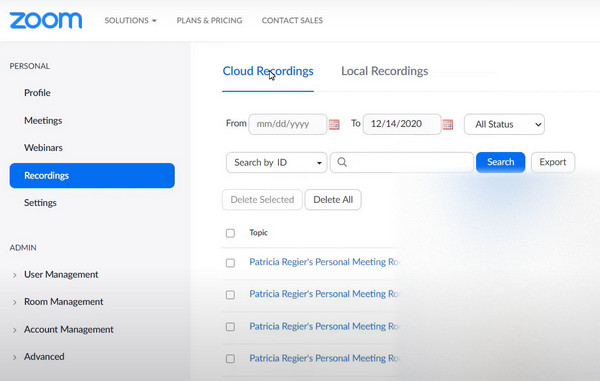Click the From date input field

point(288,124)
